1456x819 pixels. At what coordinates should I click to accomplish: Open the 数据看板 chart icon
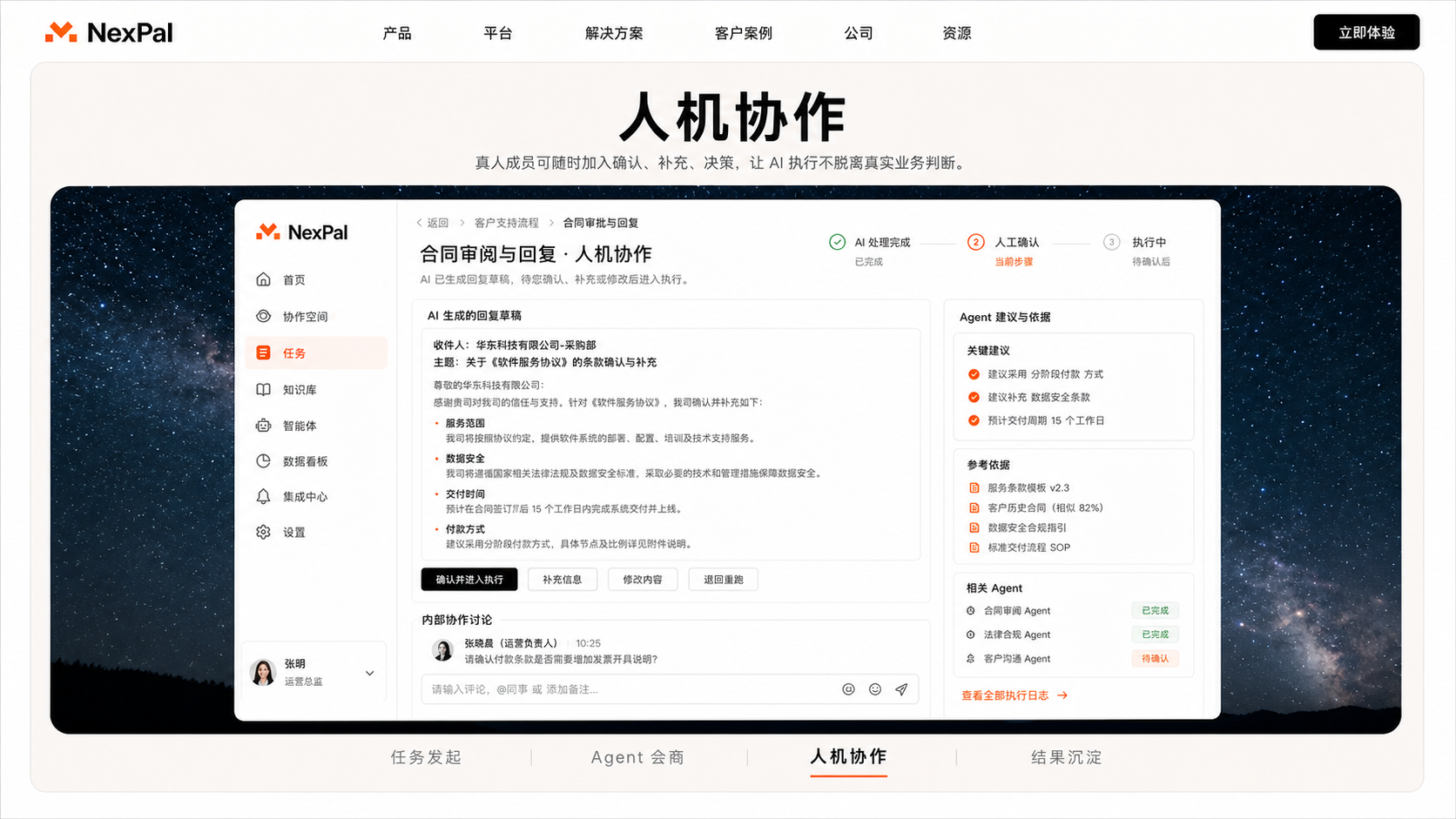[x=263, y=461]
